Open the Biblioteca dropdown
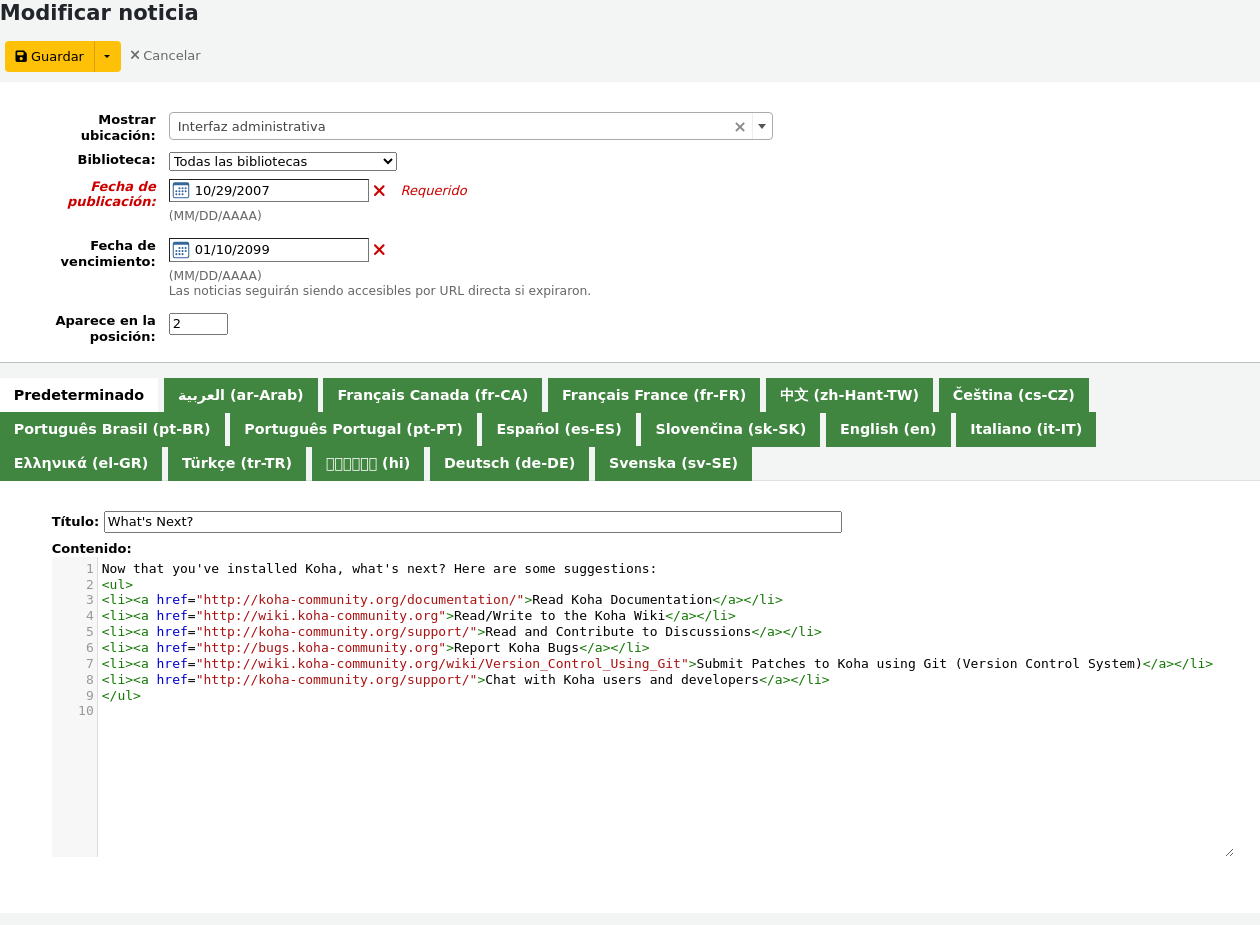Screen dimensions: 1260x925 [x=283, y=161]
